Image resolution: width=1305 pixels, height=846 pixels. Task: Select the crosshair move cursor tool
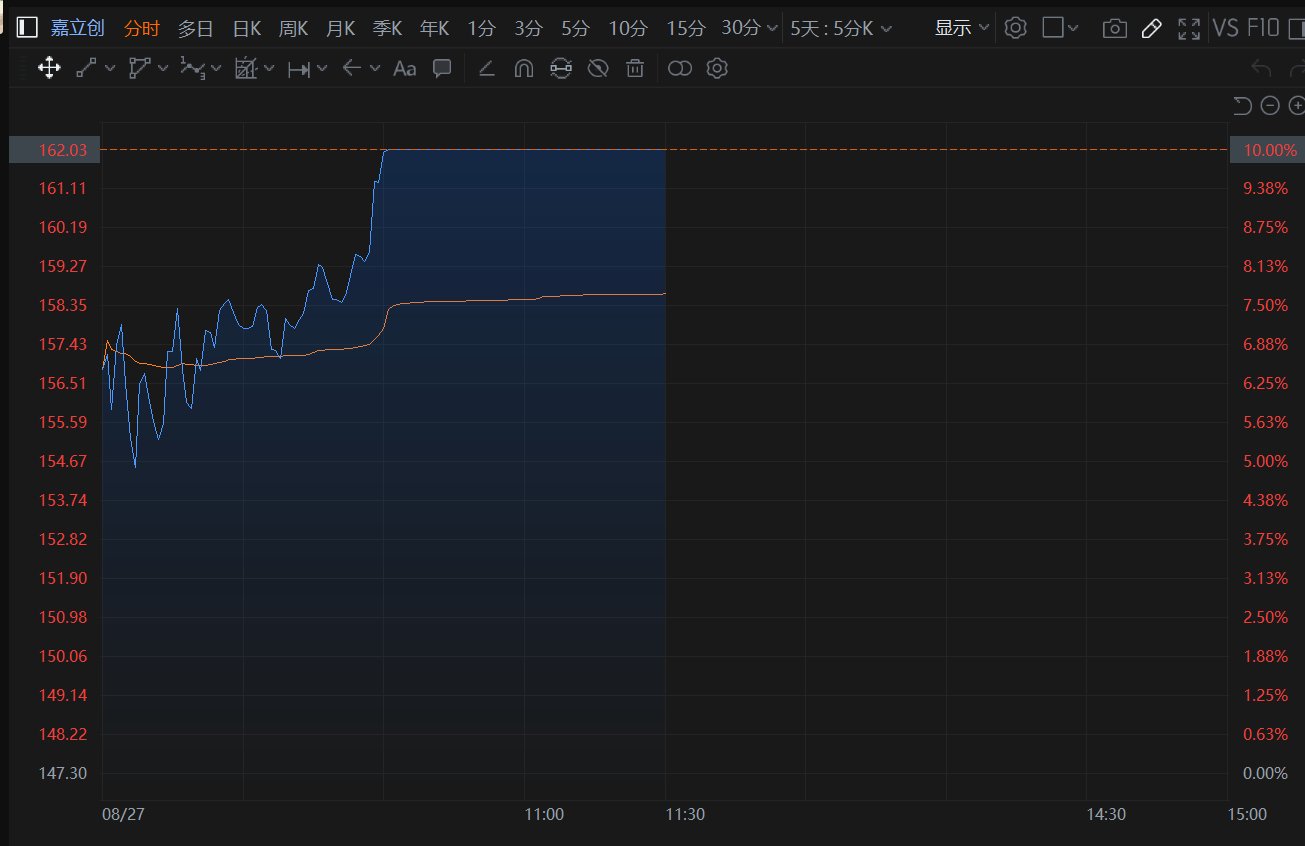[x=48, y=69]
